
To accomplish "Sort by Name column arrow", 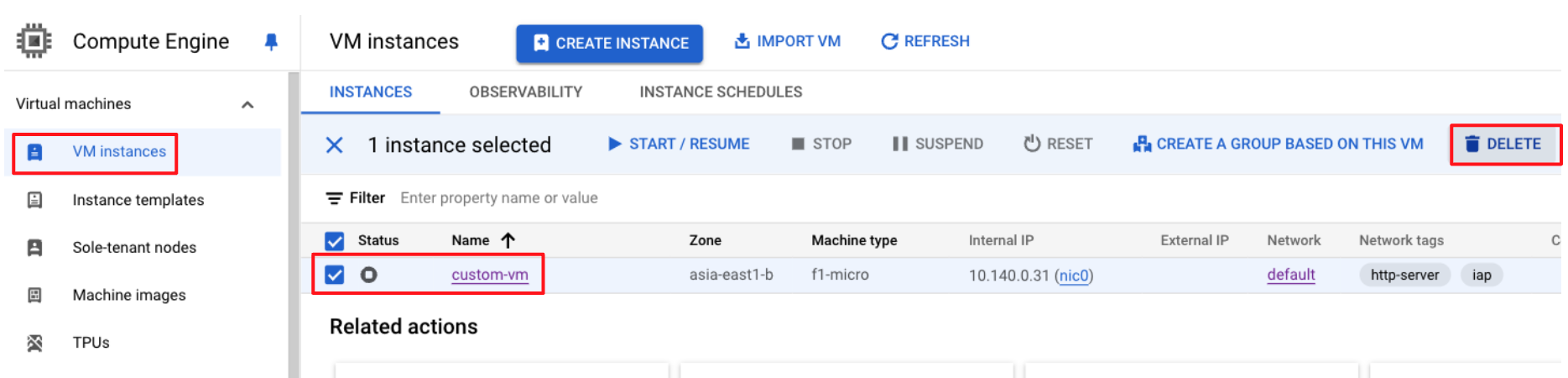I will [x=508, y=240].
